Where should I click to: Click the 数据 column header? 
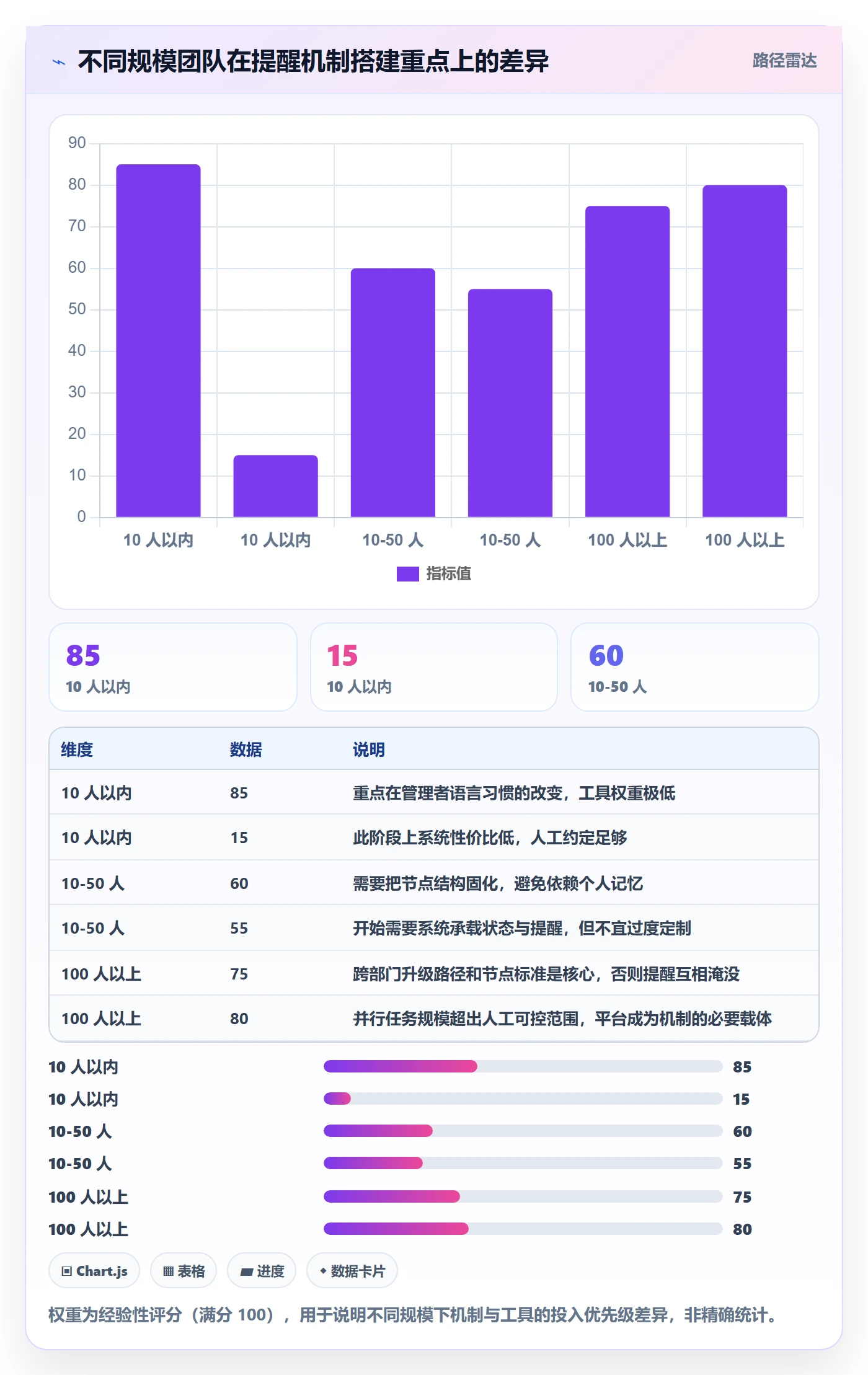tap(246, 749)
